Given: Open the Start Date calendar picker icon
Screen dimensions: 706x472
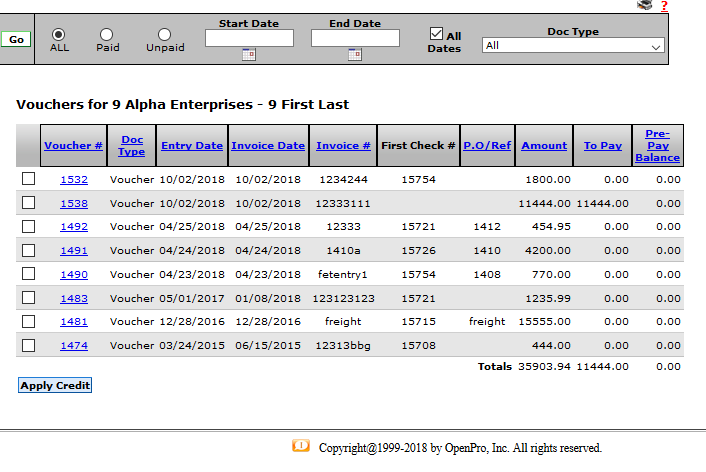Looking at the screenshot, I should tap(249, 55).
